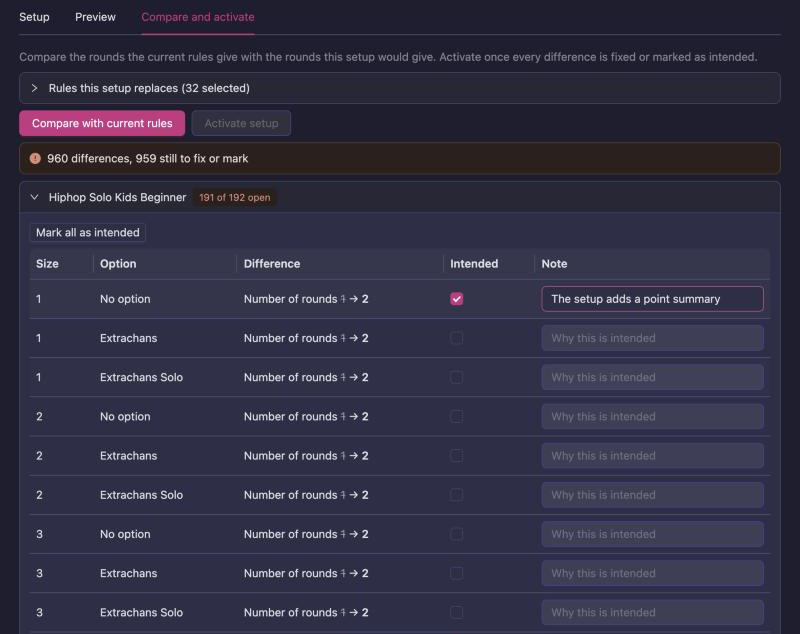This screenshot has width=800, height=634.
Task: Click the note field for size 3 No option
Action: [653, 535]
